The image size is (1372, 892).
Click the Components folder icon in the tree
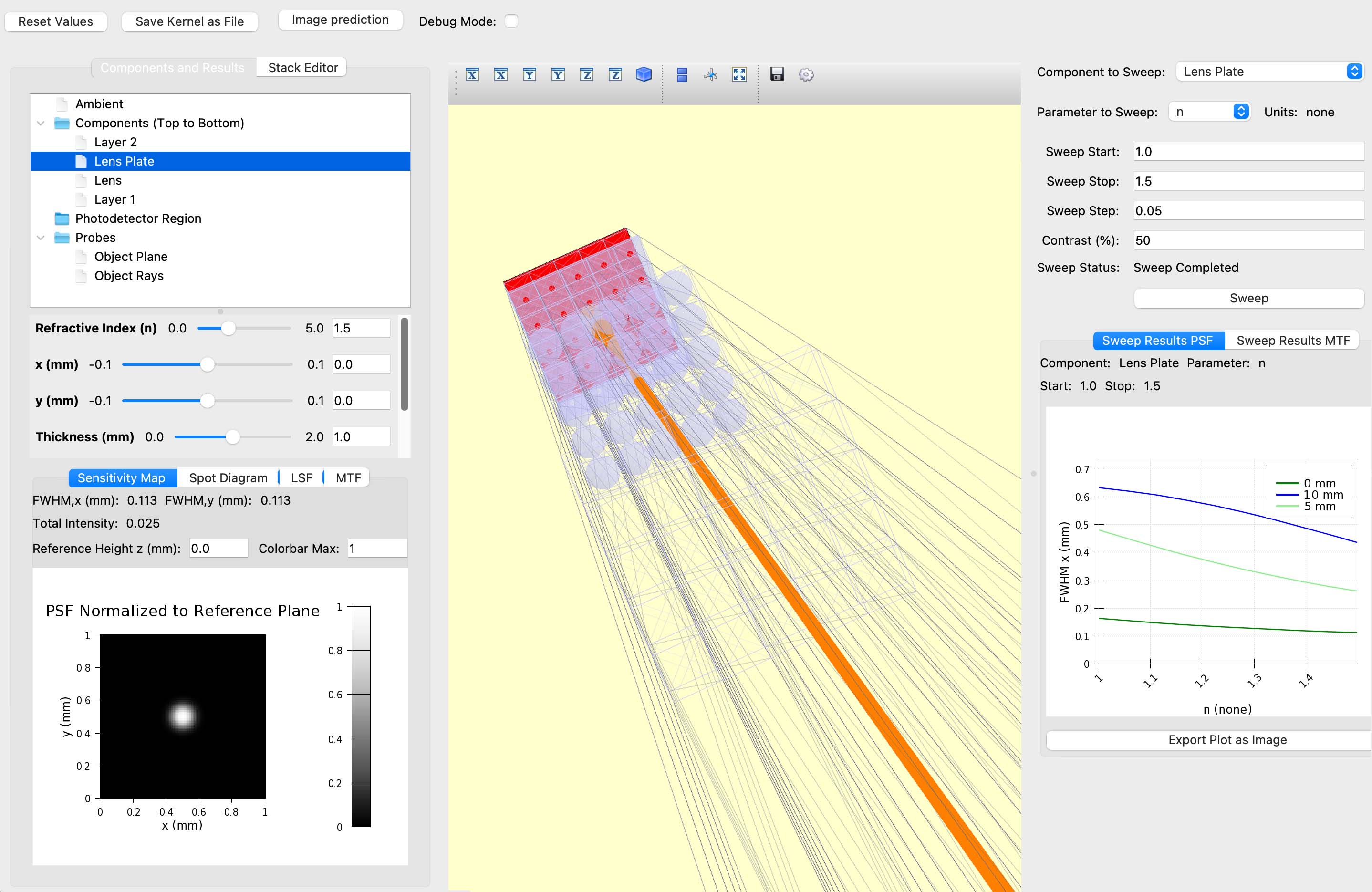62,123
